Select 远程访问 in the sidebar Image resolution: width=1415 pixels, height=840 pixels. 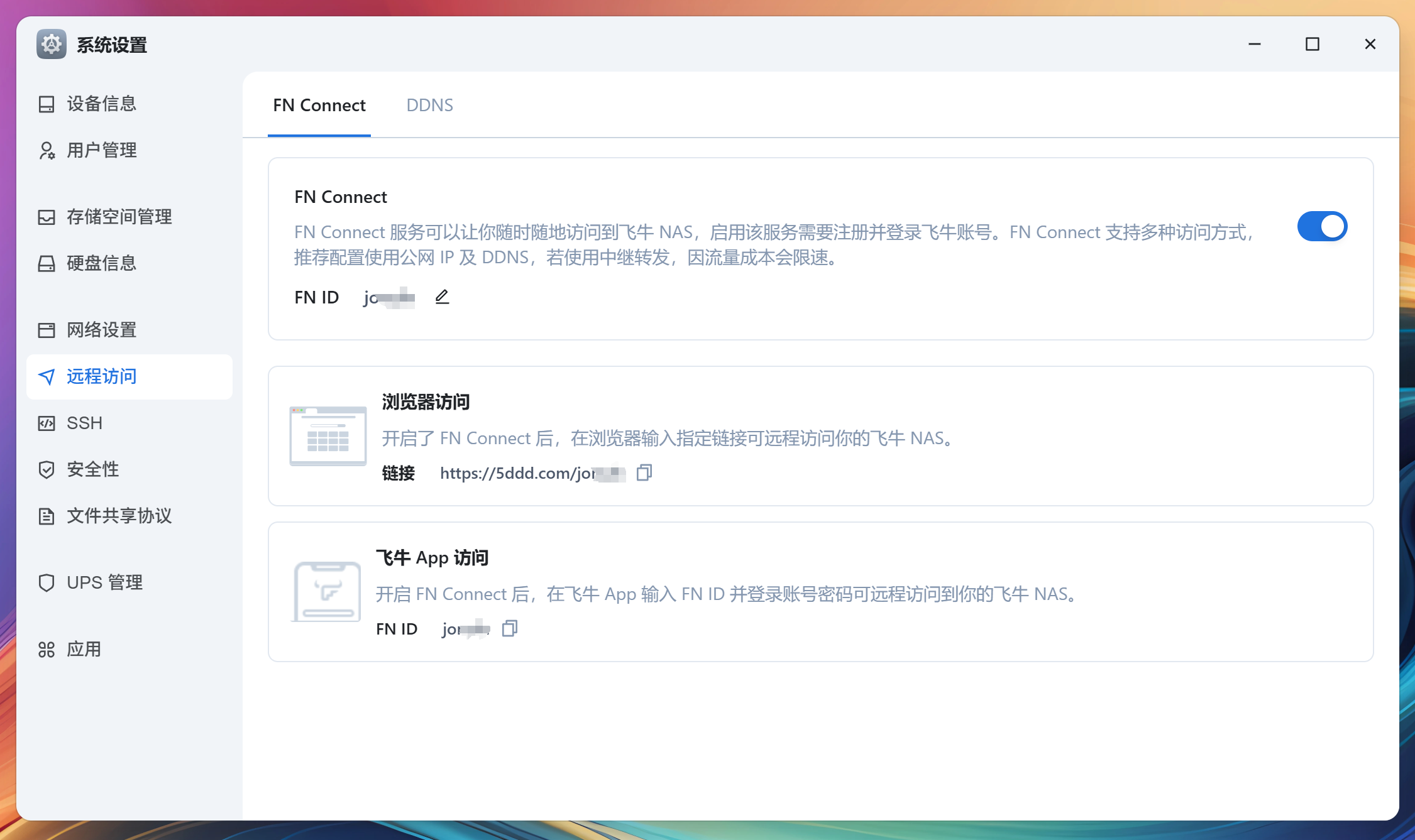[x=101, y=376]
